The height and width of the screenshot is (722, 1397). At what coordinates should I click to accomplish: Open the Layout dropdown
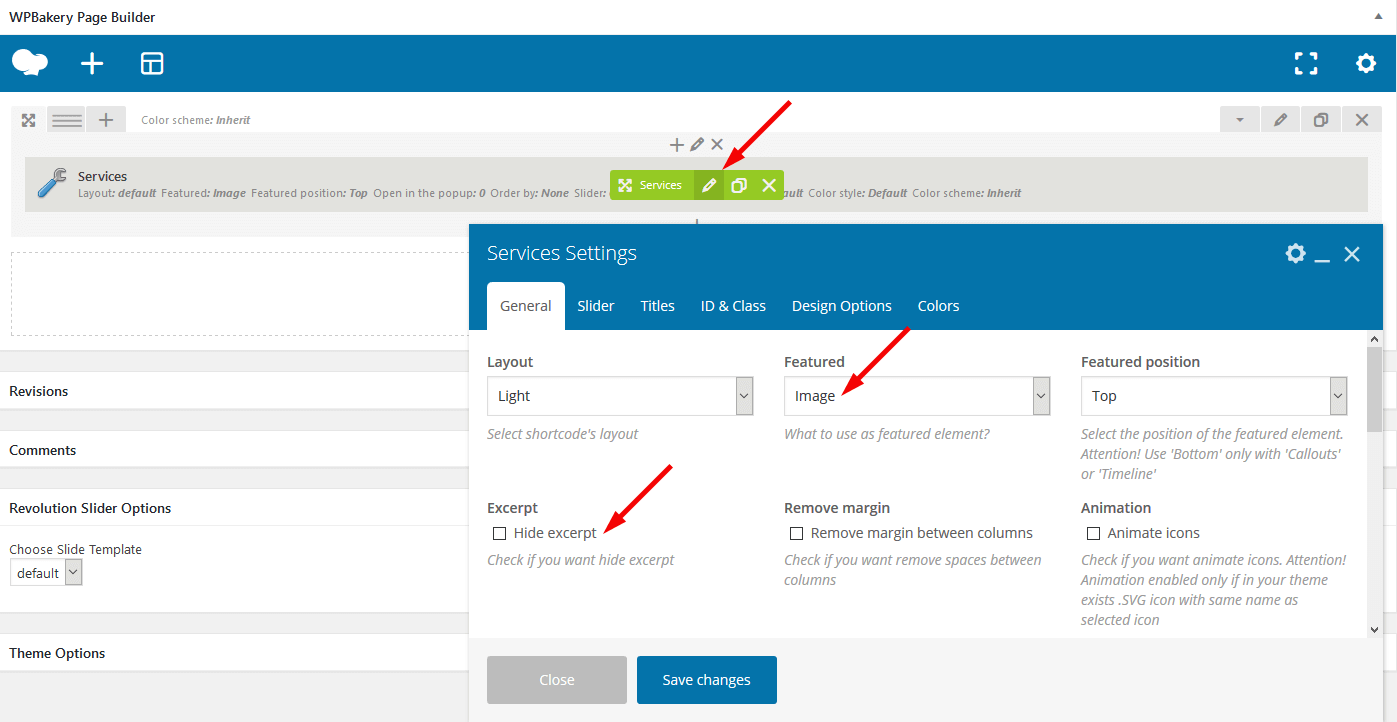coord(620,396)
